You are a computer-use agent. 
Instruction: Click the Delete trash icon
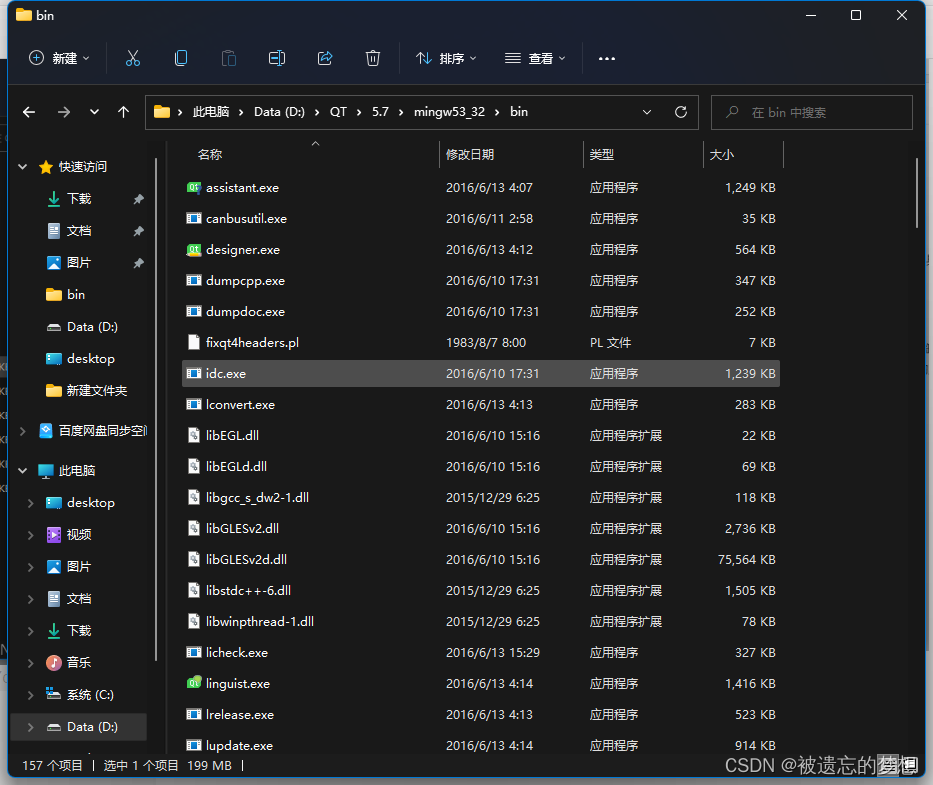(x=372, y=58)
